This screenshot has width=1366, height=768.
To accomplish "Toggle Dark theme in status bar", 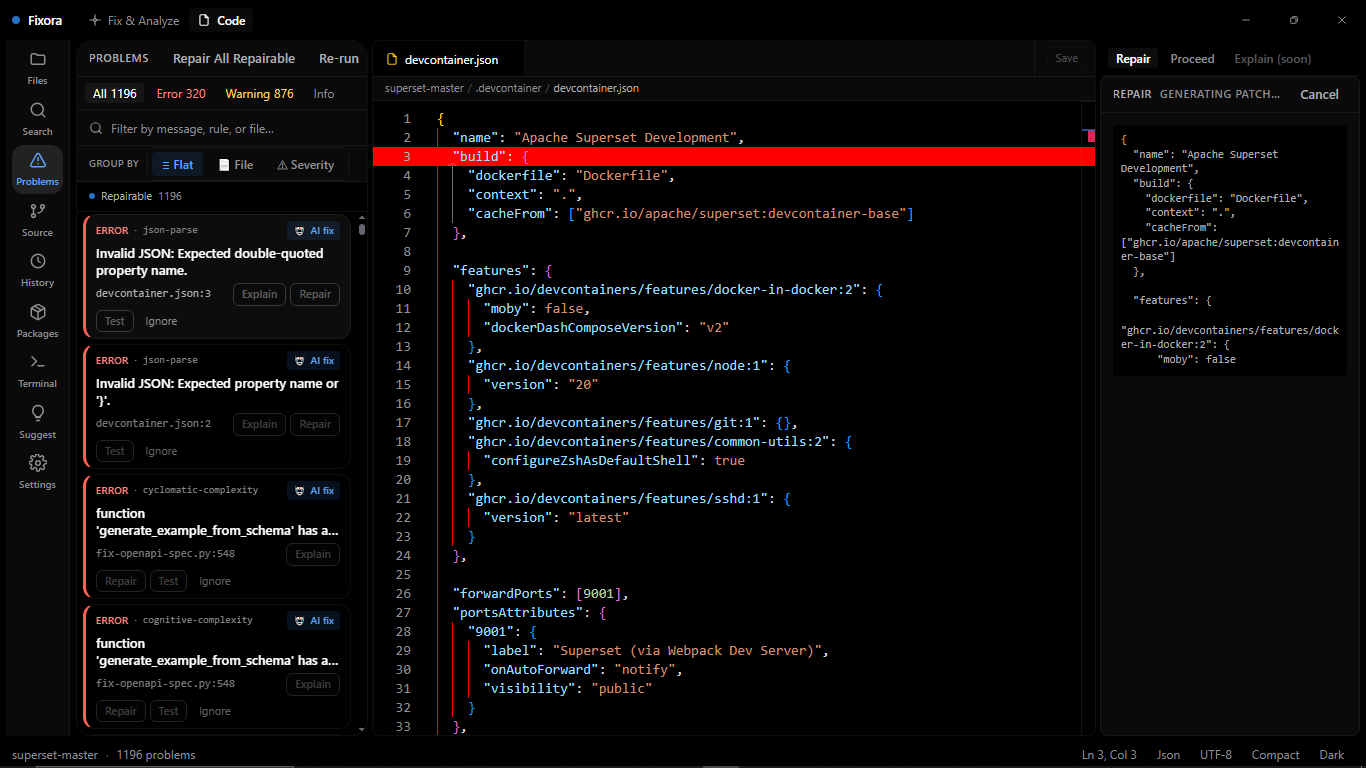I will tap(1332, 755).
